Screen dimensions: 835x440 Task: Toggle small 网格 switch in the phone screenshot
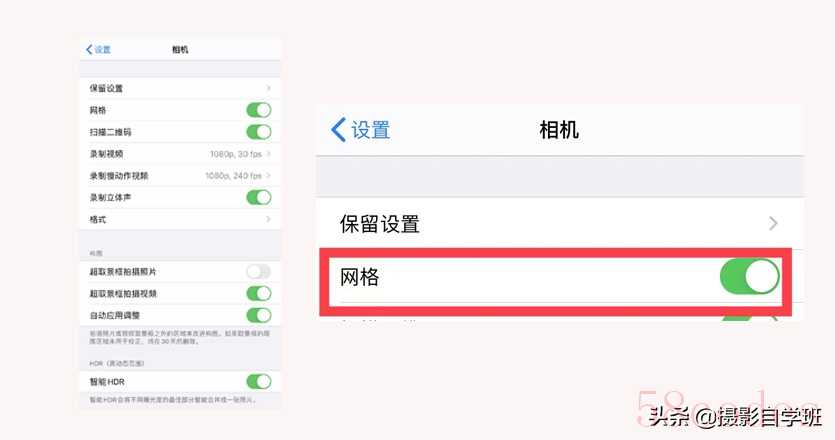(x=259, y=110)
